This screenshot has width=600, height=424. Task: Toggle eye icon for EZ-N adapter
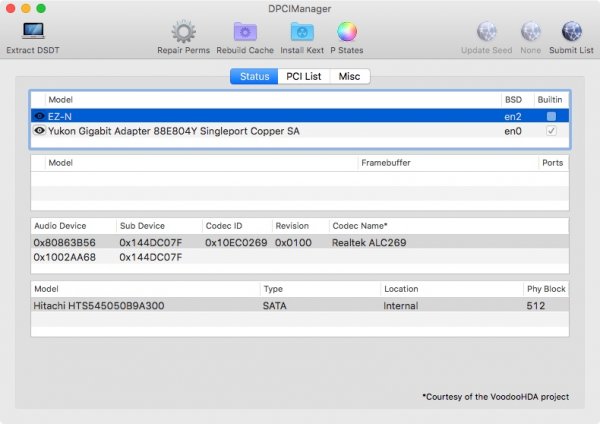(x=39, y=116)
